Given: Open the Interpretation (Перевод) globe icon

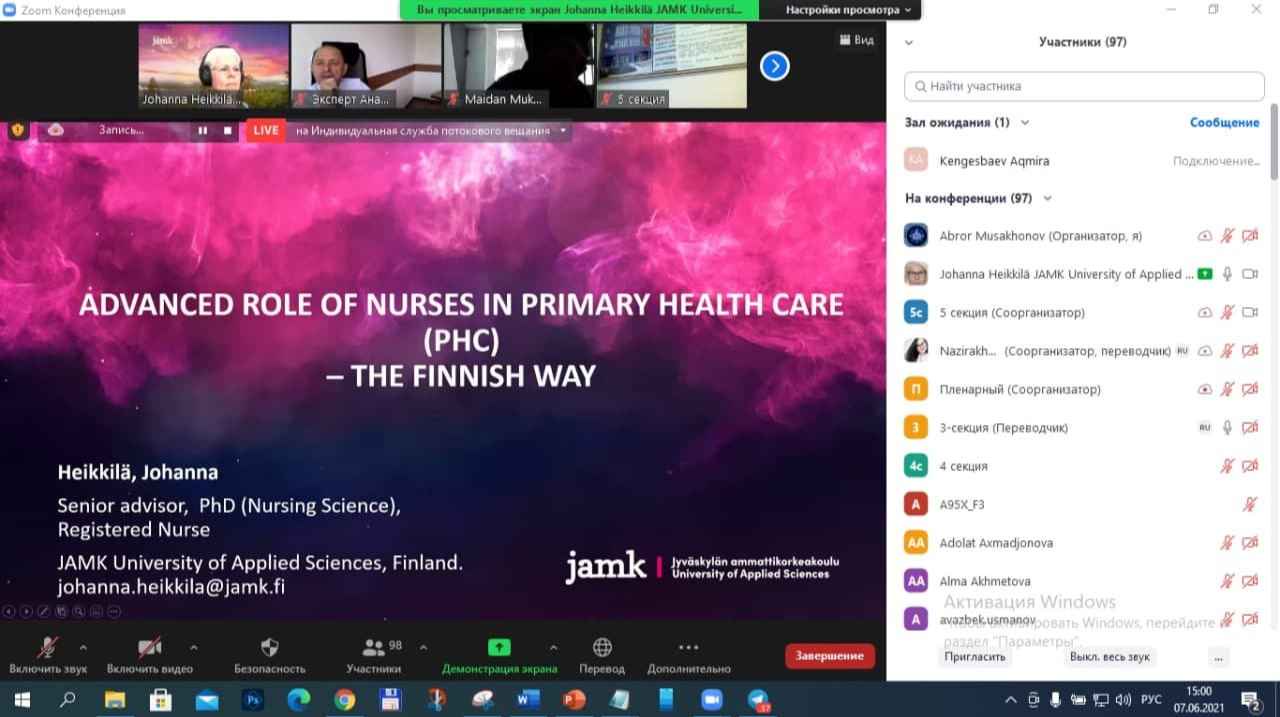Looking at the screenshot, I should 602,648.
